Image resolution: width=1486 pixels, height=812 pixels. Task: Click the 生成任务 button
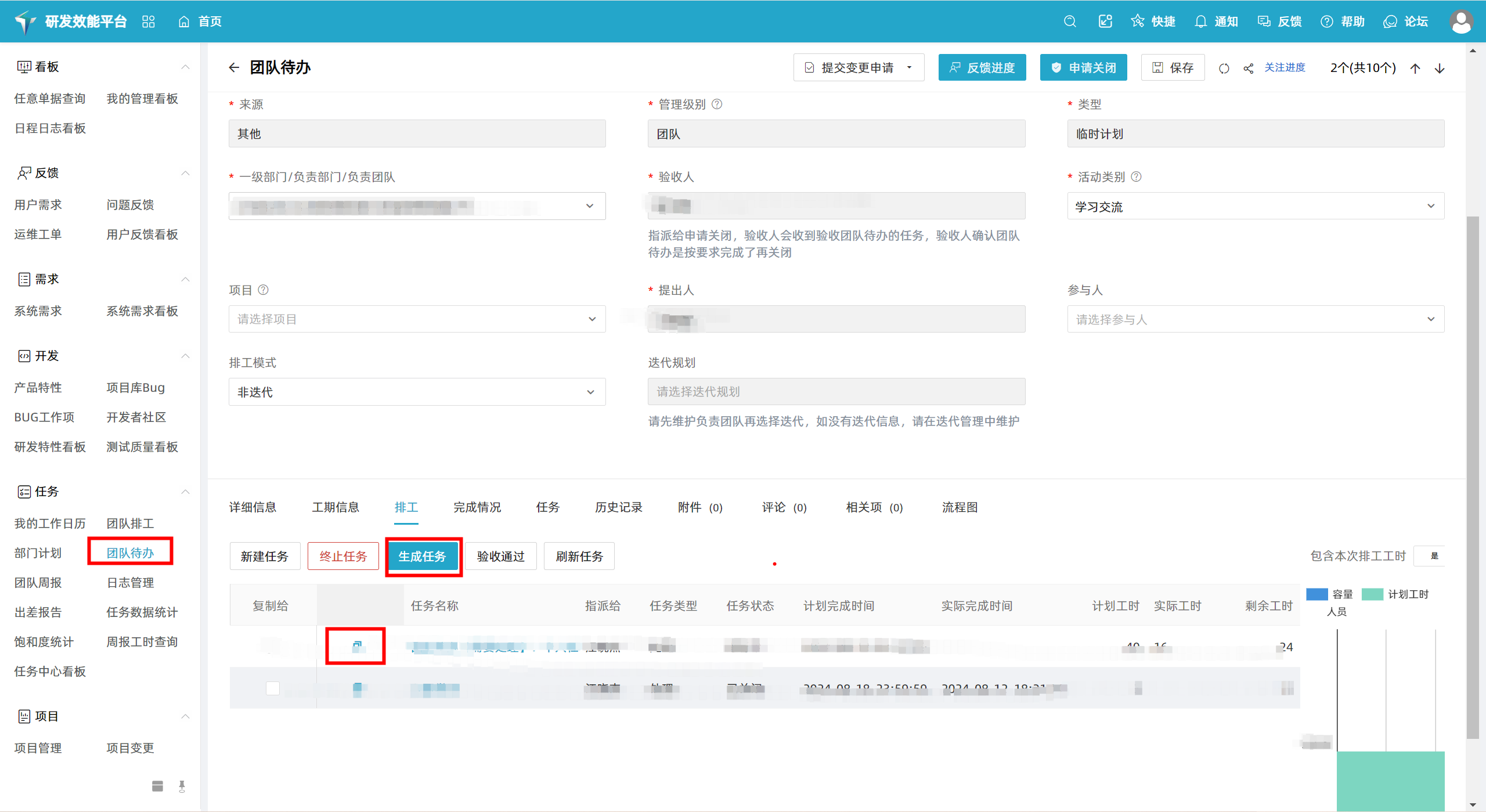pyautogui.click(x=423, y=556)
